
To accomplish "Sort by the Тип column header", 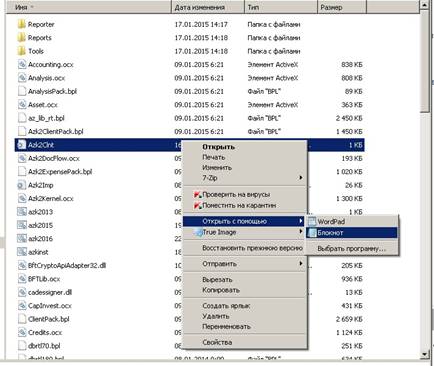I will pos(281,7).
